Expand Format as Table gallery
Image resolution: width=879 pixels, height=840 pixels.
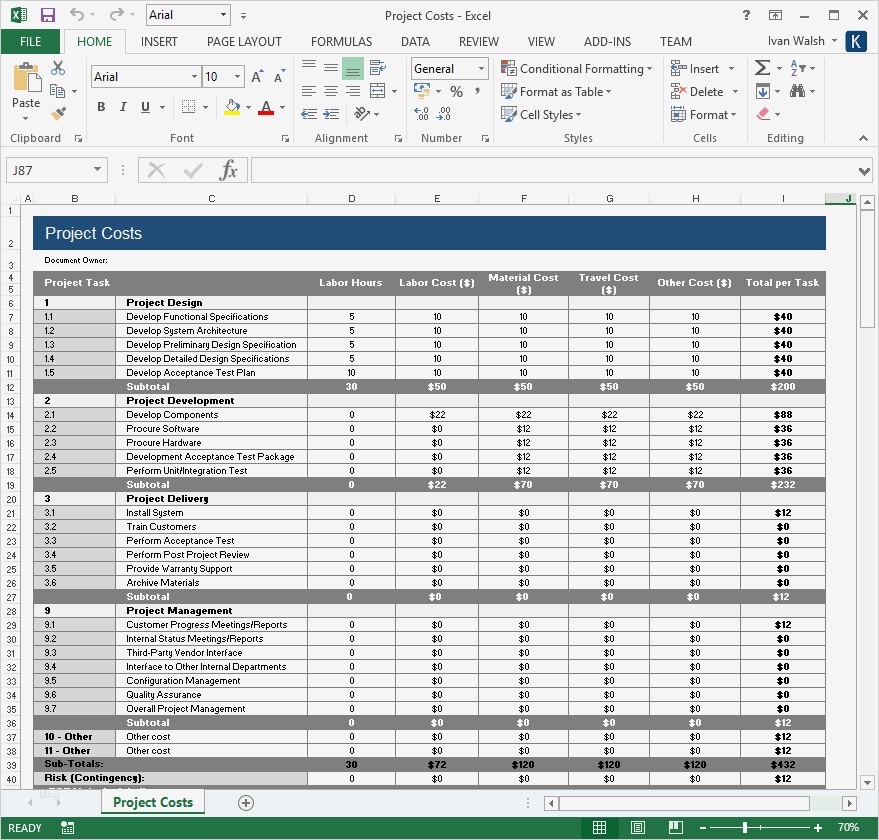click(x=556, y=91)
